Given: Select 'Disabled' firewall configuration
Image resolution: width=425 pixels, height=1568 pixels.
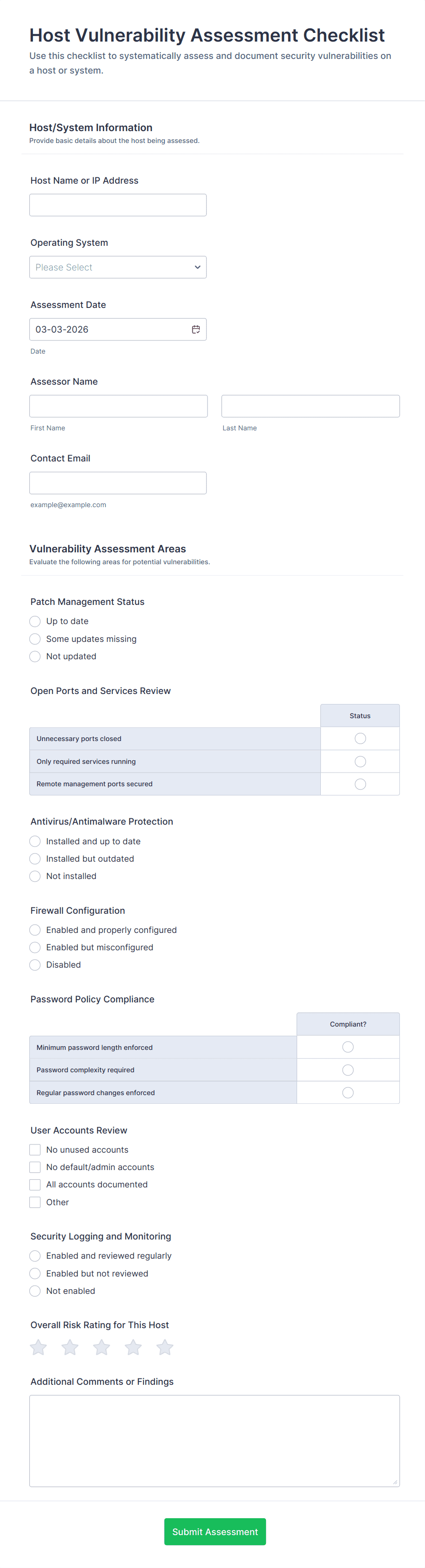Looking at the screenshot, I should pyautogui.click(x=35, y=965).
